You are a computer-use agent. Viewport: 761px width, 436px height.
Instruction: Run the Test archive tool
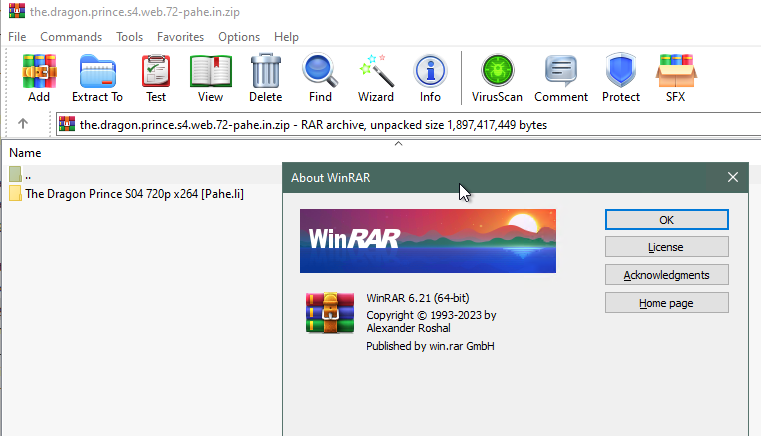[x=156, y=78]
